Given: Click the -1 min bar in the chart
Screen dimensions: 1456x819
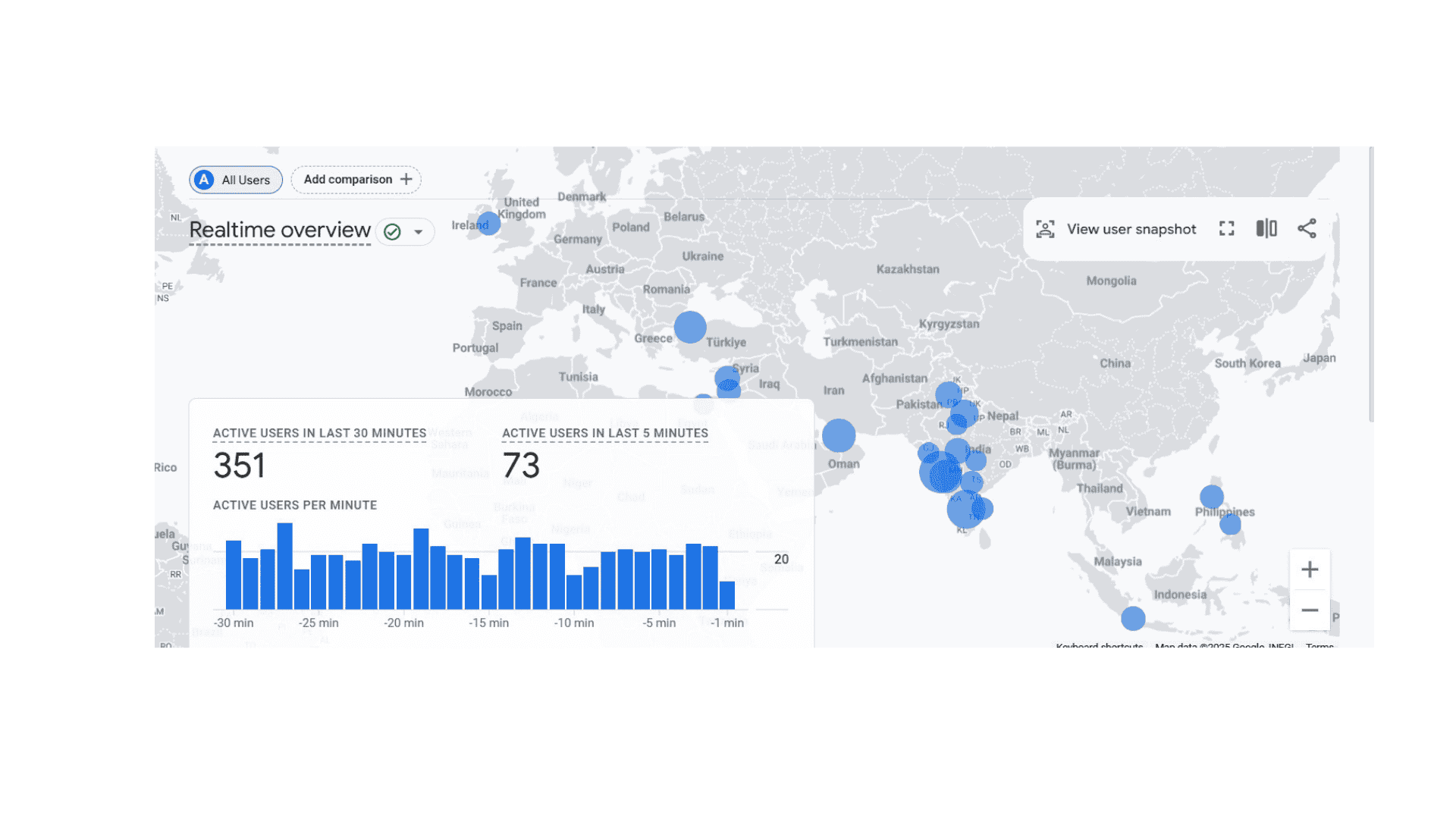Looking at the screenshot, I should pos(726,595).
